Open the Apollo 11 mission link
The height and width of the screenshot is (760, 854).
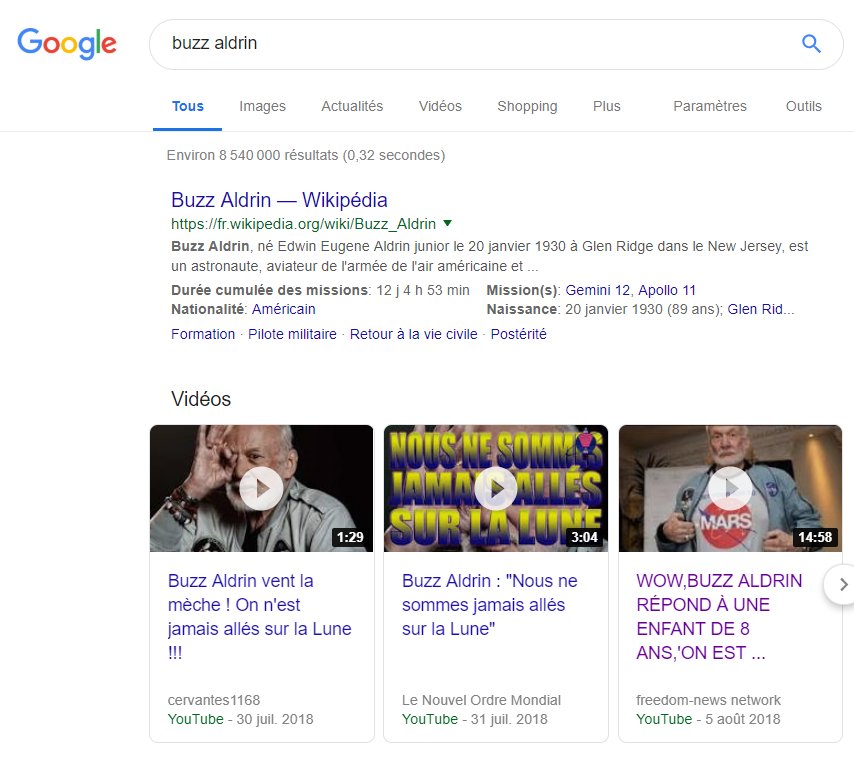667,290
